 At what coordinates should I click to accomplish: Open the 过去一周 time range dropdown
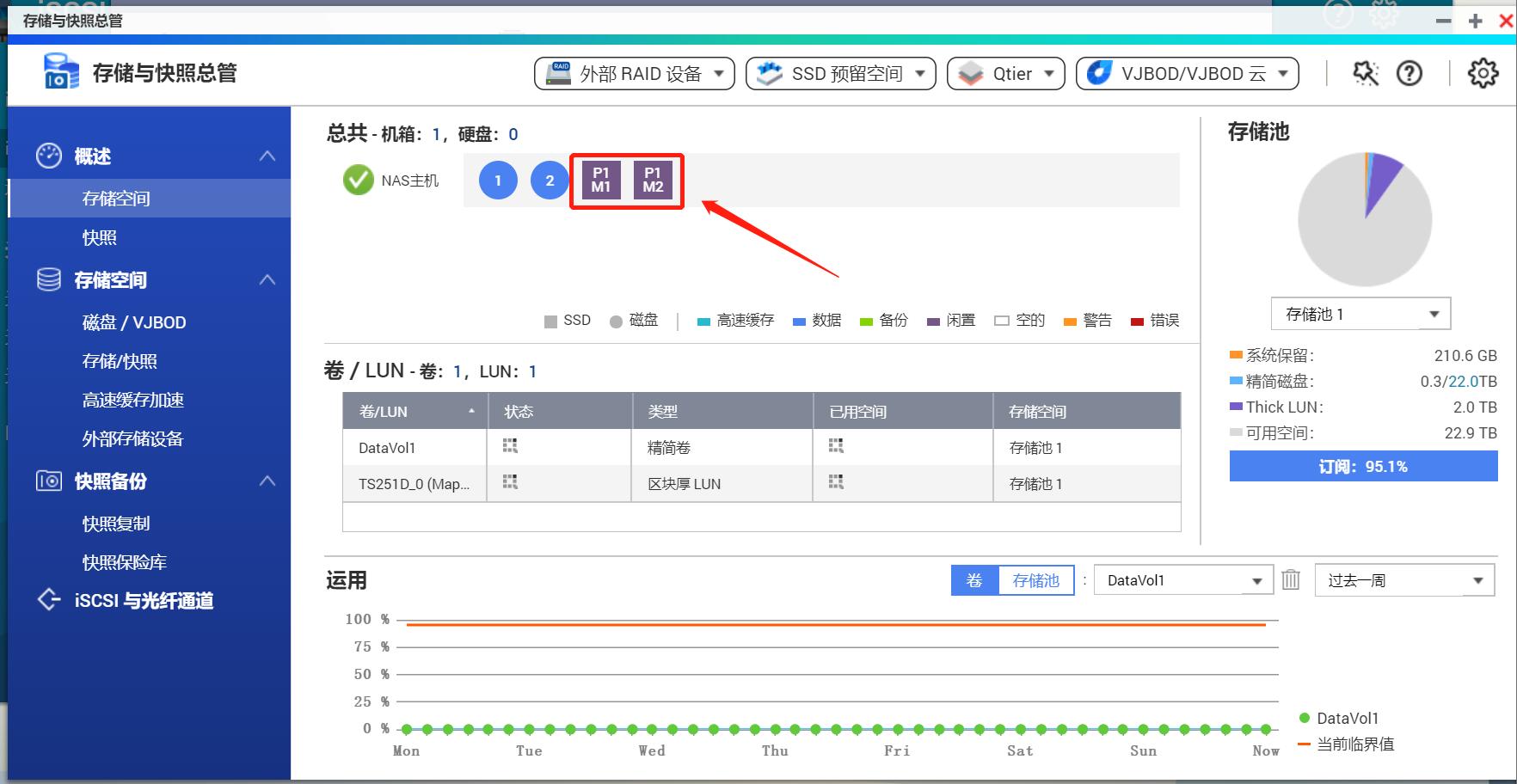coord(1403,580)
